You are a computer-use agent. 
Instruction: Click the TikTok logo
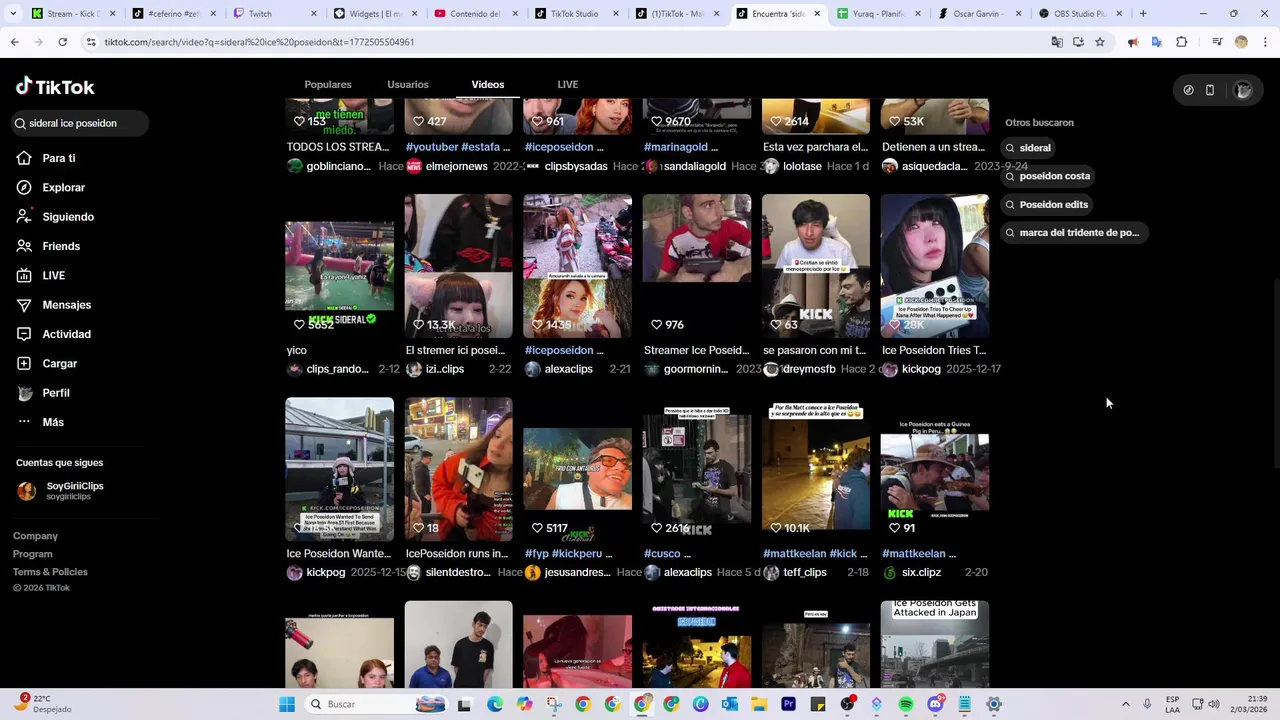click(x=55, y=87)
